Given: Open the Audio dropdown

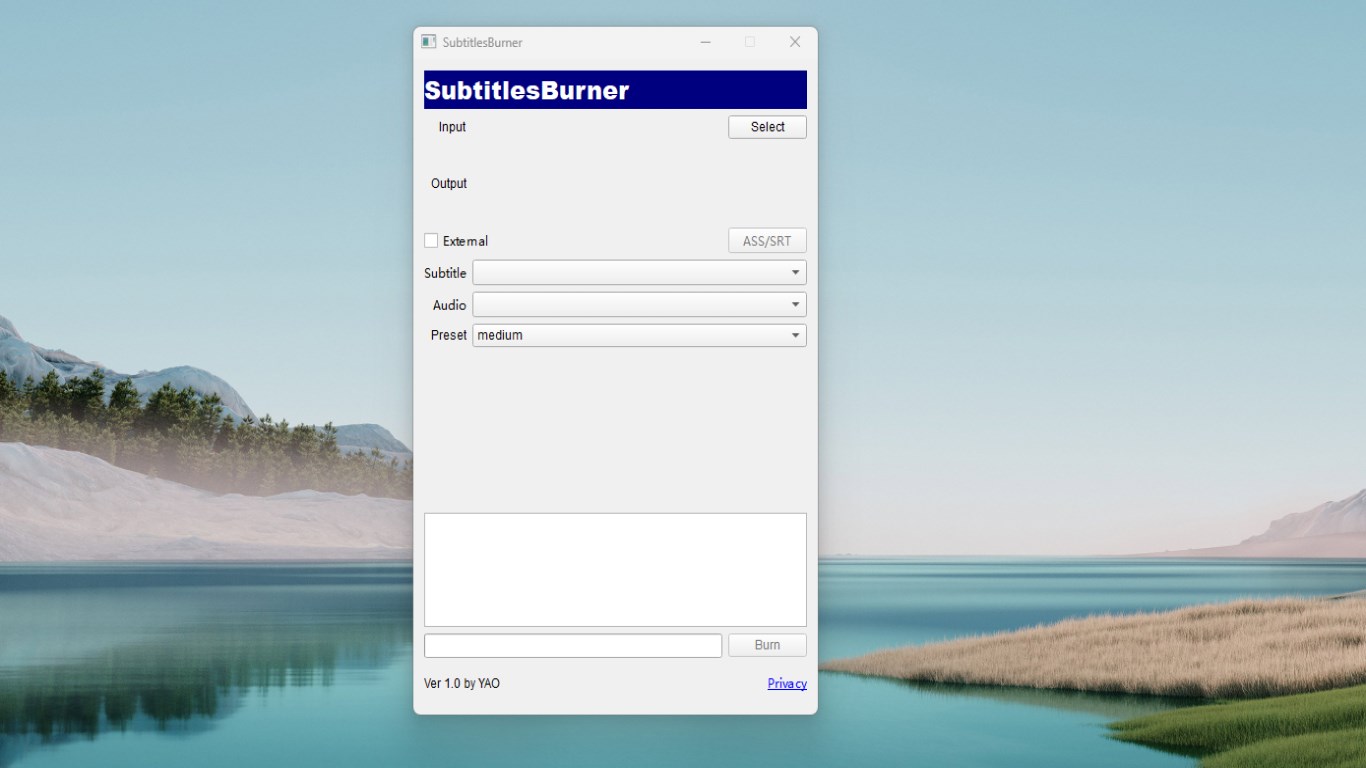Looking at the screenshot, I should 639,304.
